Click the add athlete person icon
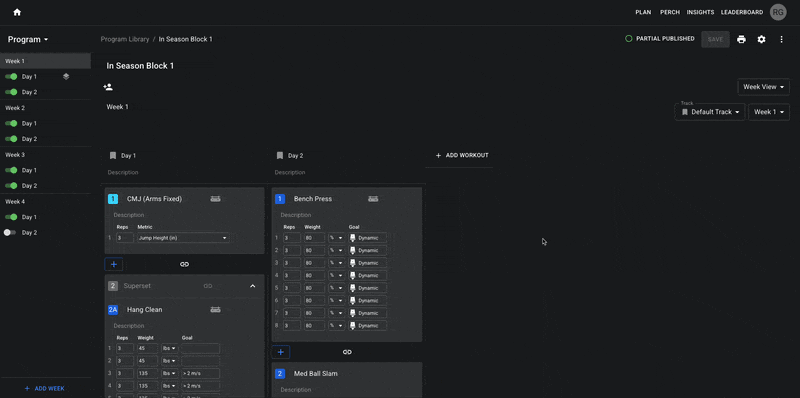800x398 pixels. click(108, 87)
